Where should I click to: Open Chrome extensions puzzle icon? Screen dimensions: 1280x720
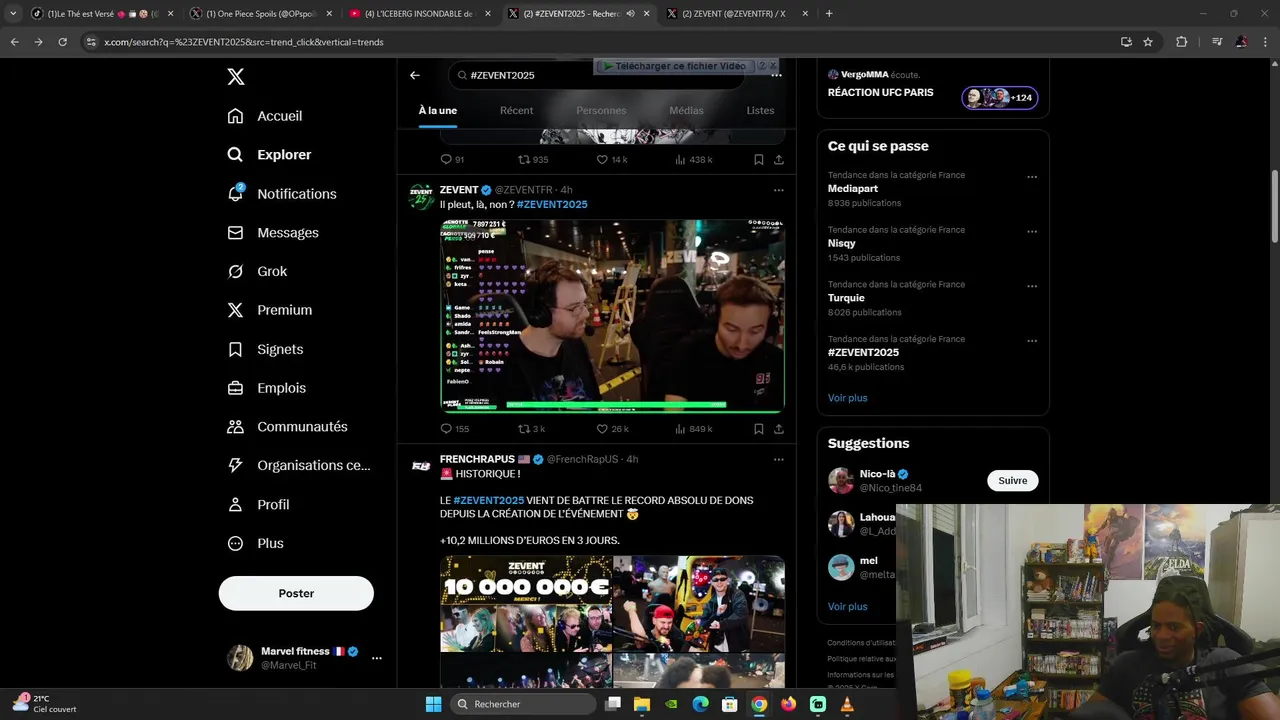(1182, 42)
